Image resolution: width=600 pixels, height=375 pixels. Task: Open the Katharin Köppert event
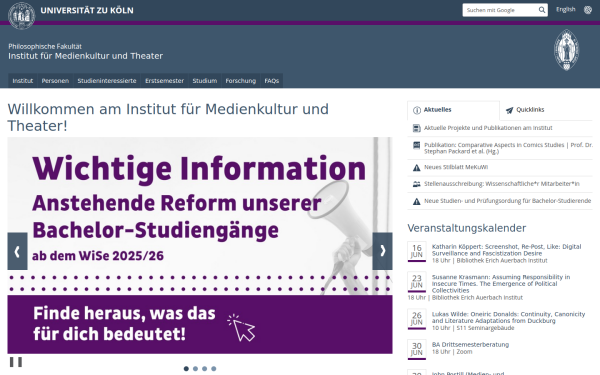pos(506,250)
